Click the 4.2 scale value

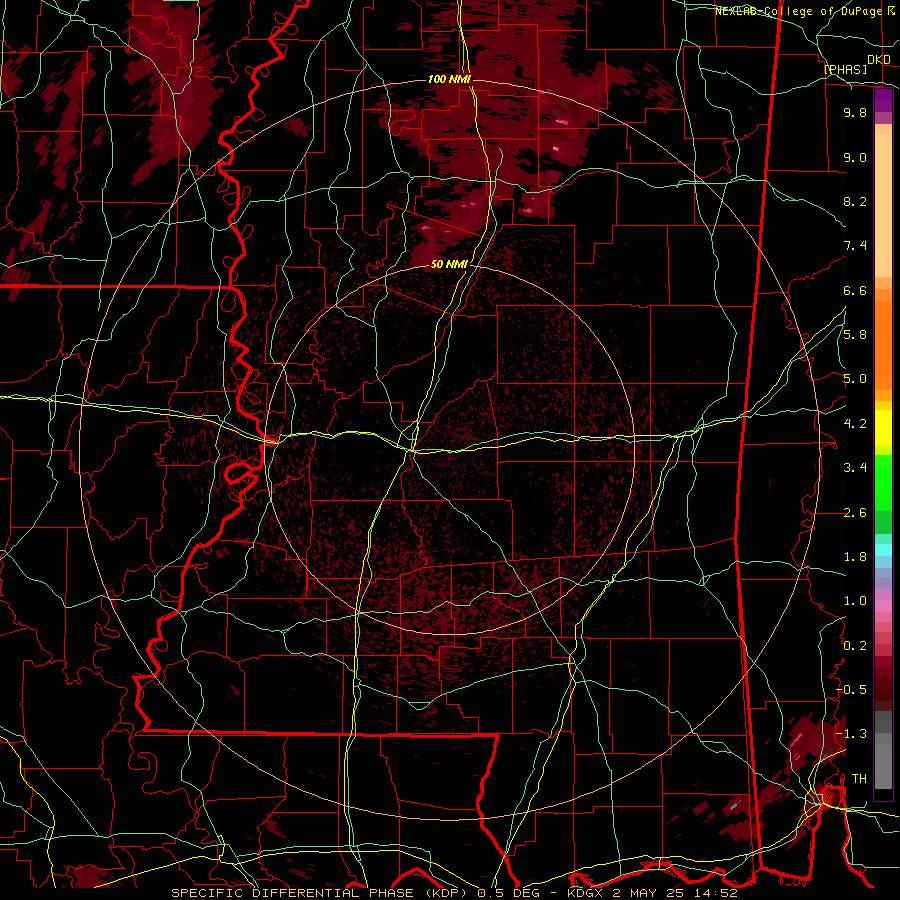click(855, 424)
